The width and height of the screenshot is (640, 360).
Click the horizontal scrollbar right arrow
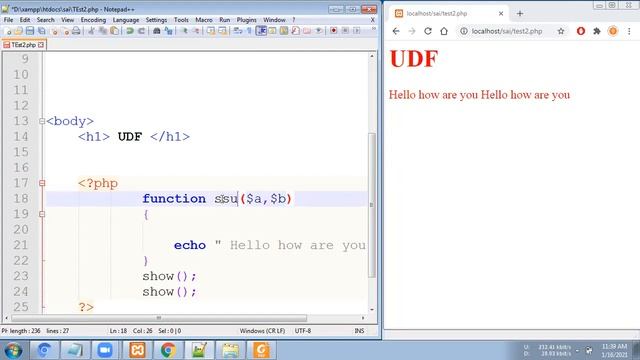363,318
